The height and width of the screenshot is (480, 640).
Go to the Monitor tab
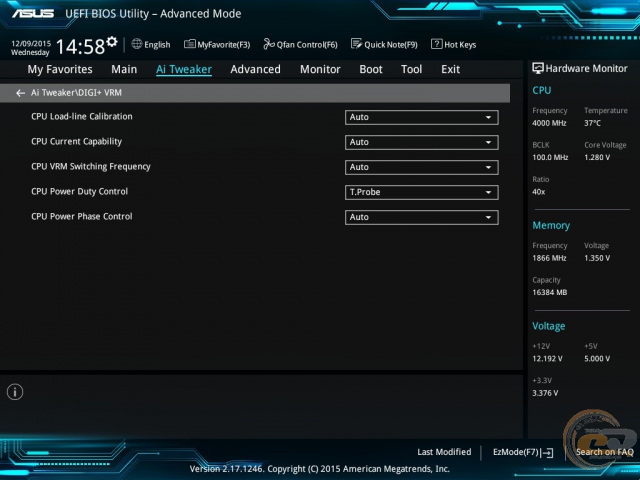320,69
